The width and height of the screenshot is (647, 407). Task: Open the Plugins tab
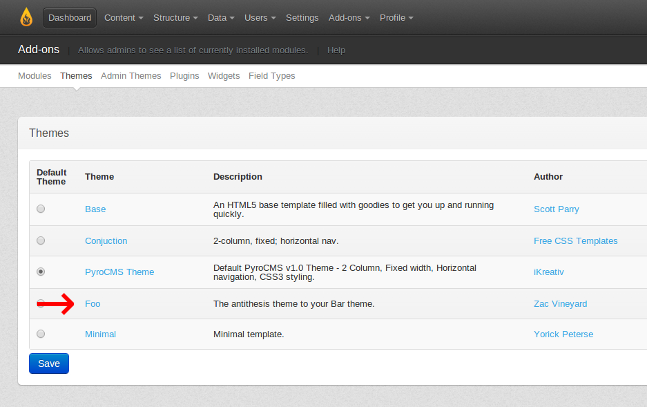click(x=184, y=76)
